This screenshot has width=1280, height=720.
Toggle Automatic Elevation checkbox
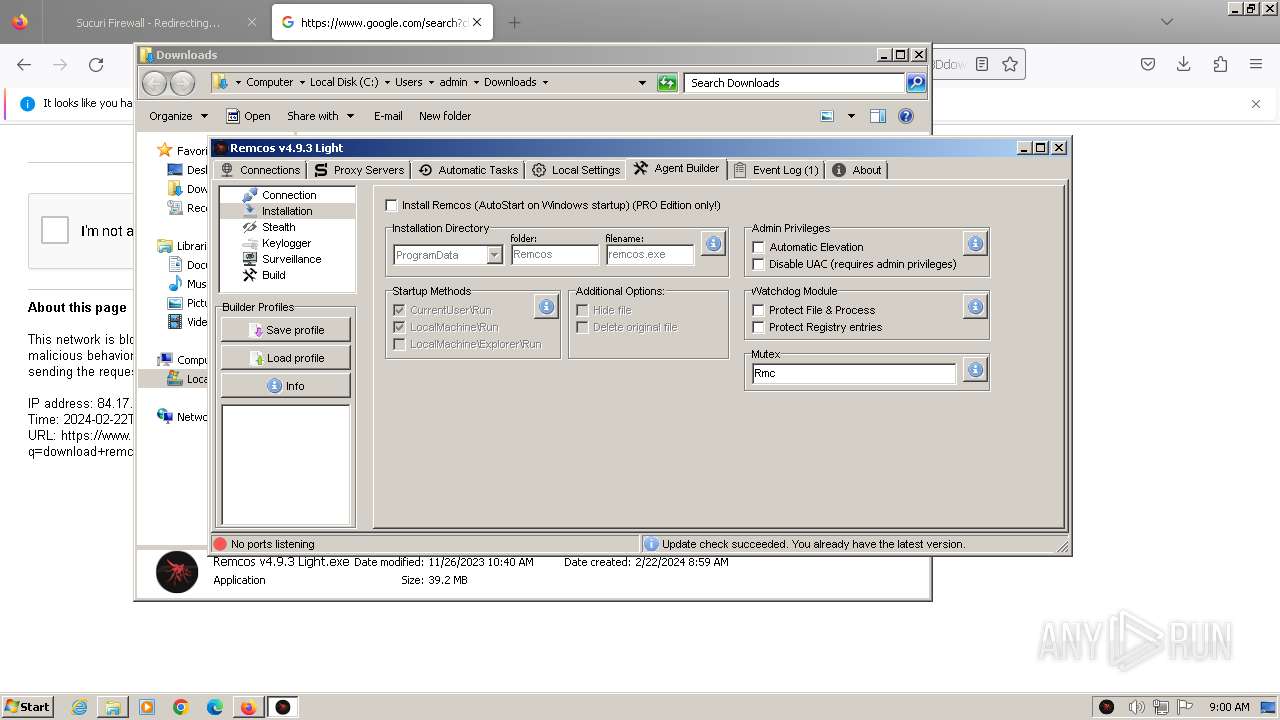click(x=758, y=247)
